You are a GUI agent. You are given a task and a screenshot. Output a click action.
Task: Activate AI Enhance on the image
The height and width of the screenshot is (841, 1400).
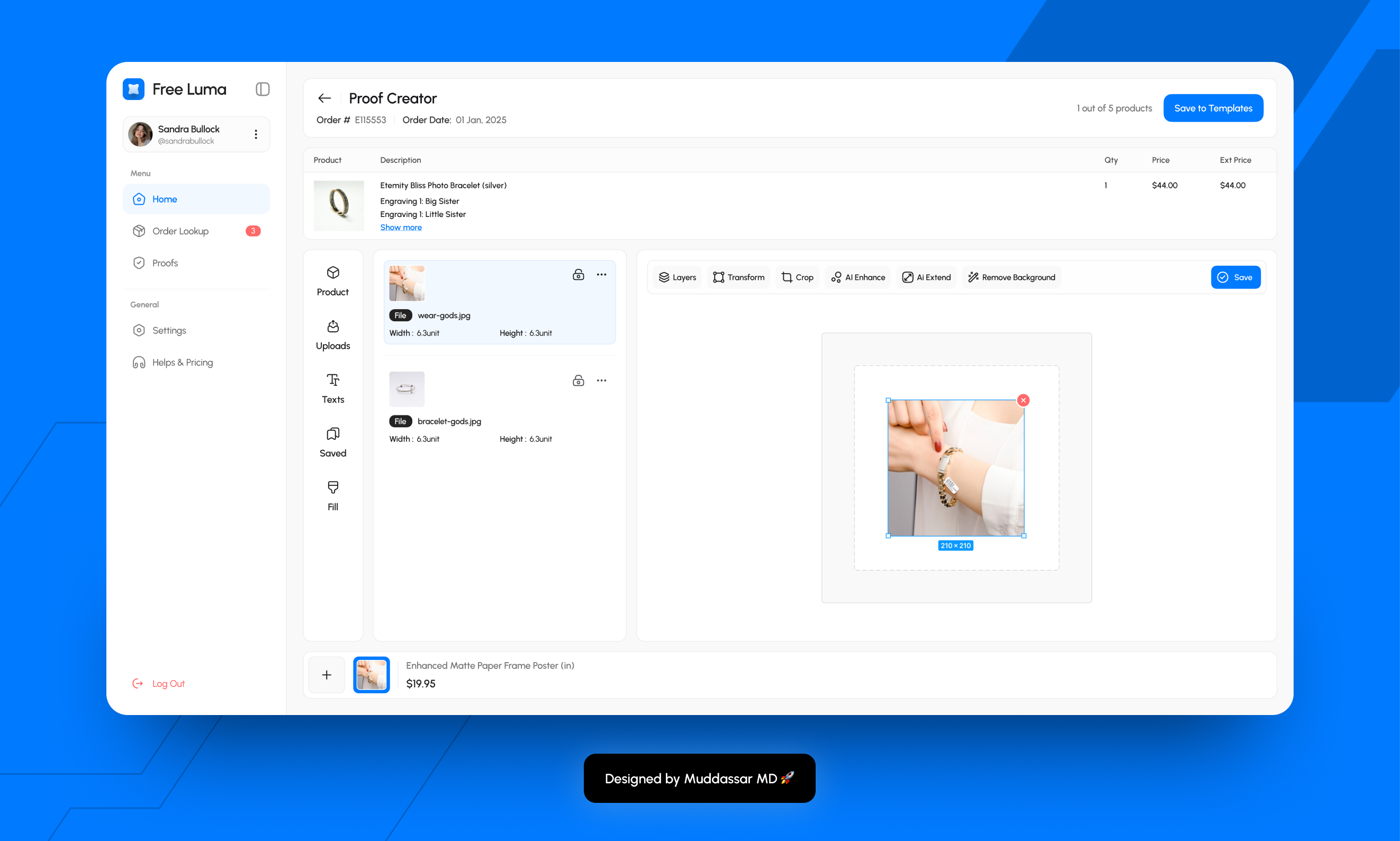857,277
